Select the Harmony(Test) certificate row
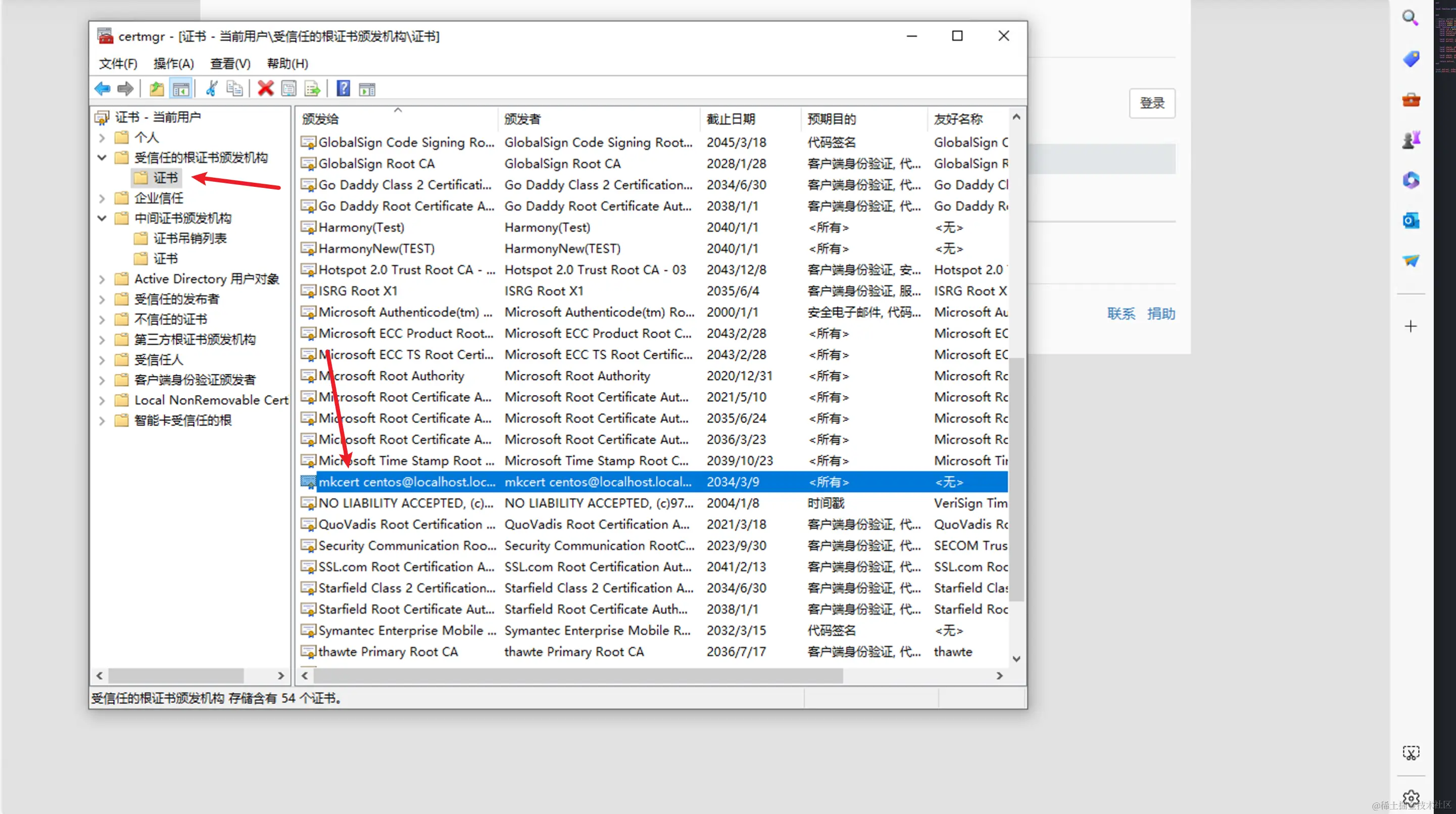 (654, 228)
